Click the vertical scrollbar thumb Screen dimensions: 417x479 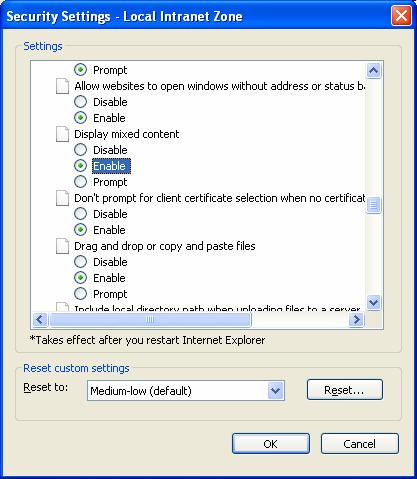(373, 205)
